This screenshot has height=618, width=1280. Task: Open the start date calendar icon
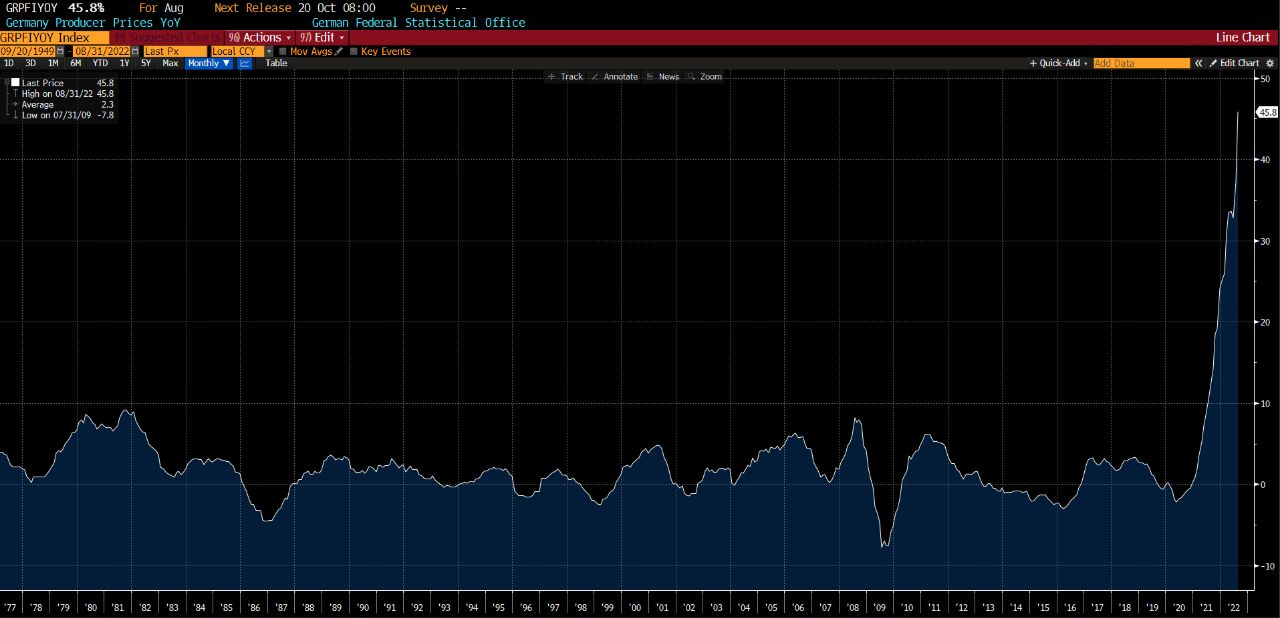pos(61,51)
